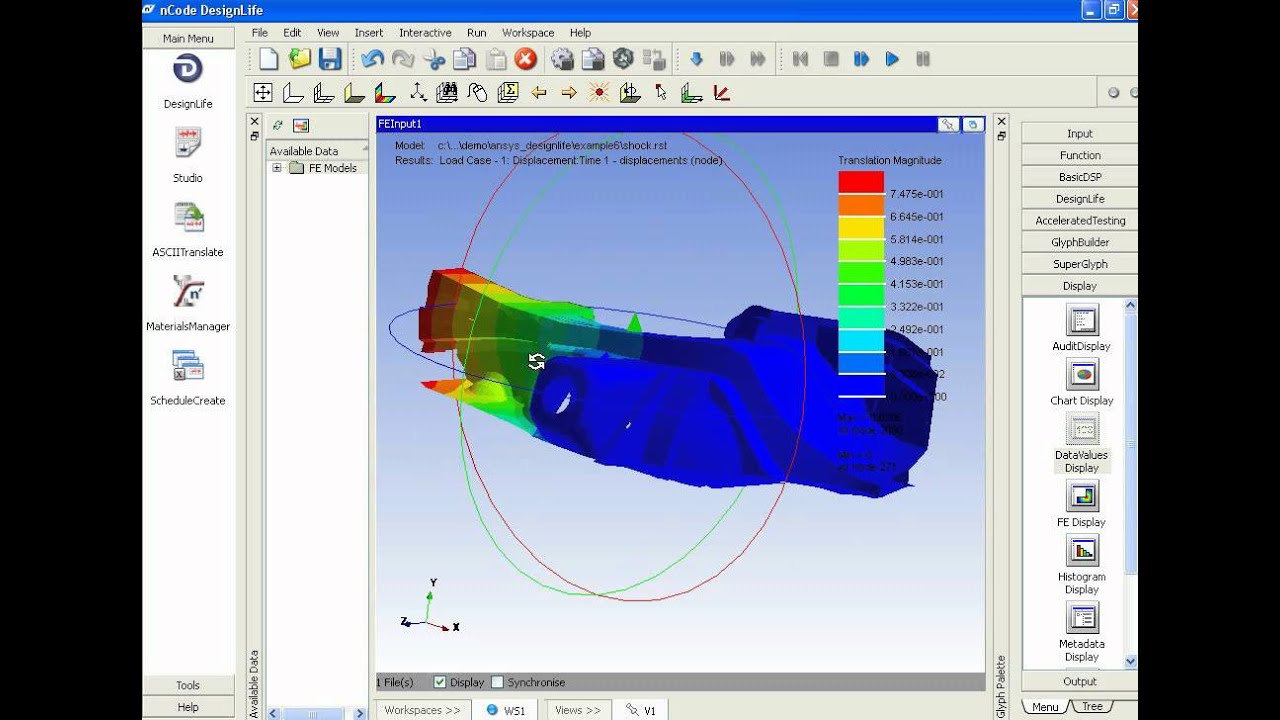Open the Workspace menu
Image resolution: width=1280 pixels, height=720 pixels.
coord(528,32)
